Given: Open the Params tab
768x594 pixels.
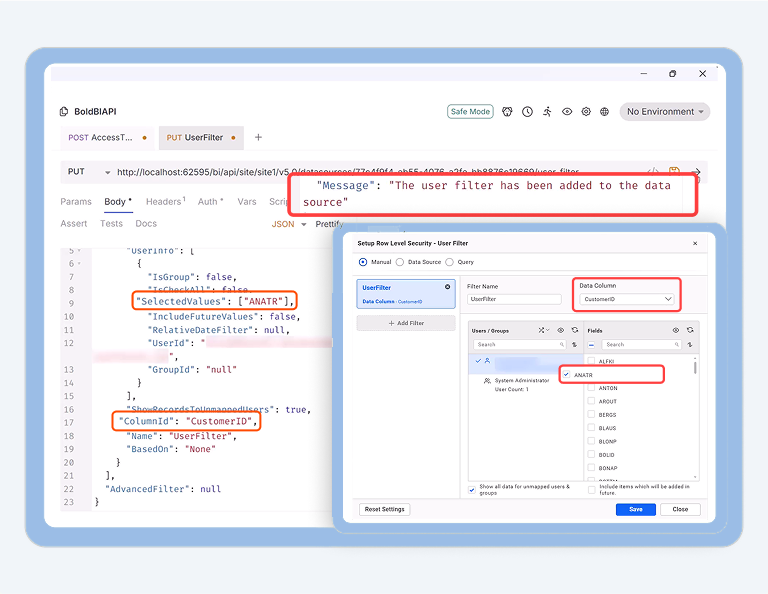Looking at the screenshot, I should click(x=76, y=202).
